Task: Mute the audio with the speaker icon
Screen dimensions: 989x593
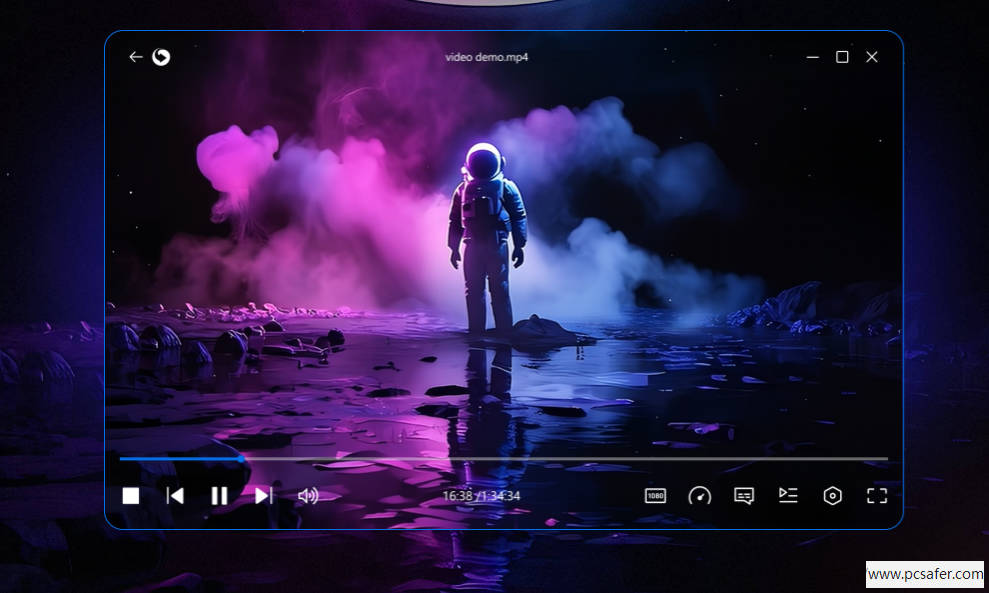Action: (308, 496)
